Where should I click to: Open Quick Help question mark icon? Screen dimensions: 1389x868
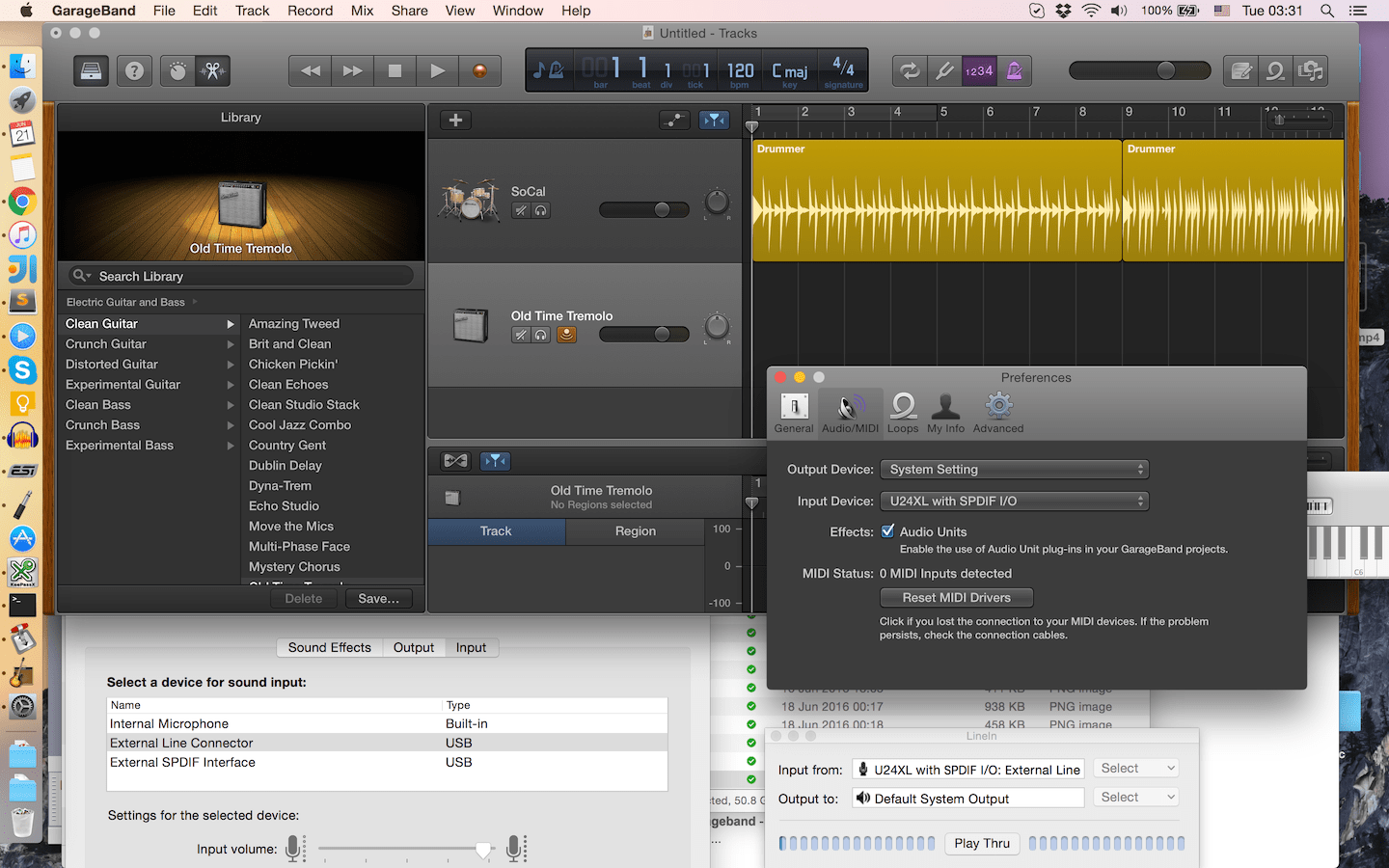134,70
